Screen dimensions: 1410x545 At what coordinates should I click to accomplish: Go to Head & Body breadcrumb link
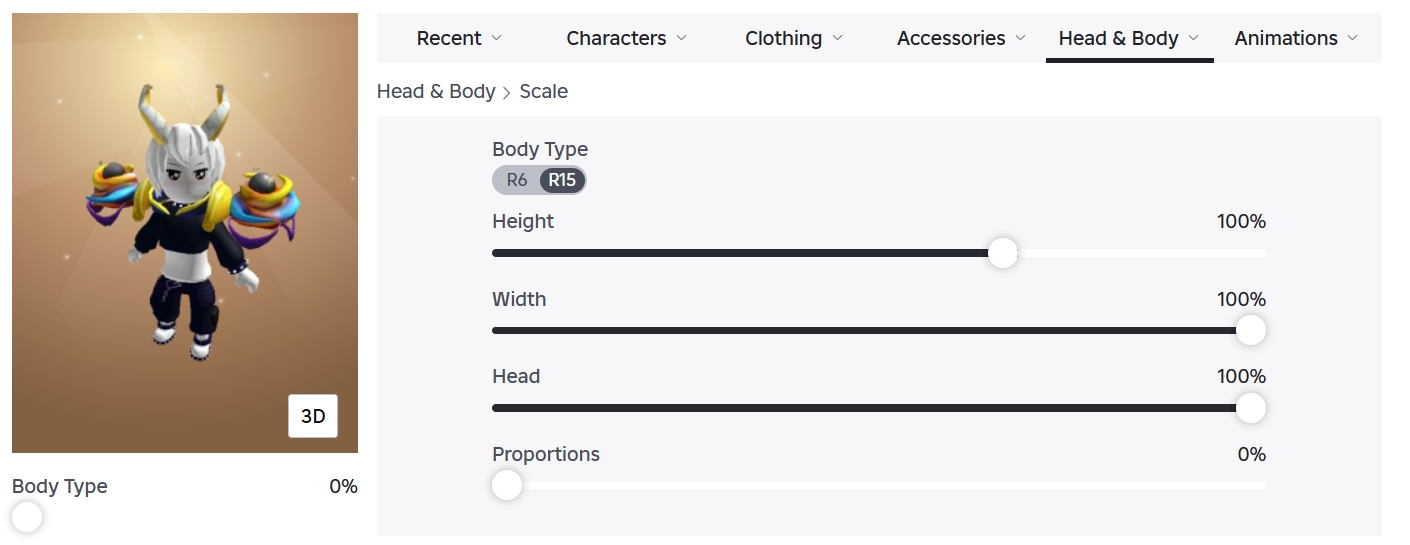[436, 91]
